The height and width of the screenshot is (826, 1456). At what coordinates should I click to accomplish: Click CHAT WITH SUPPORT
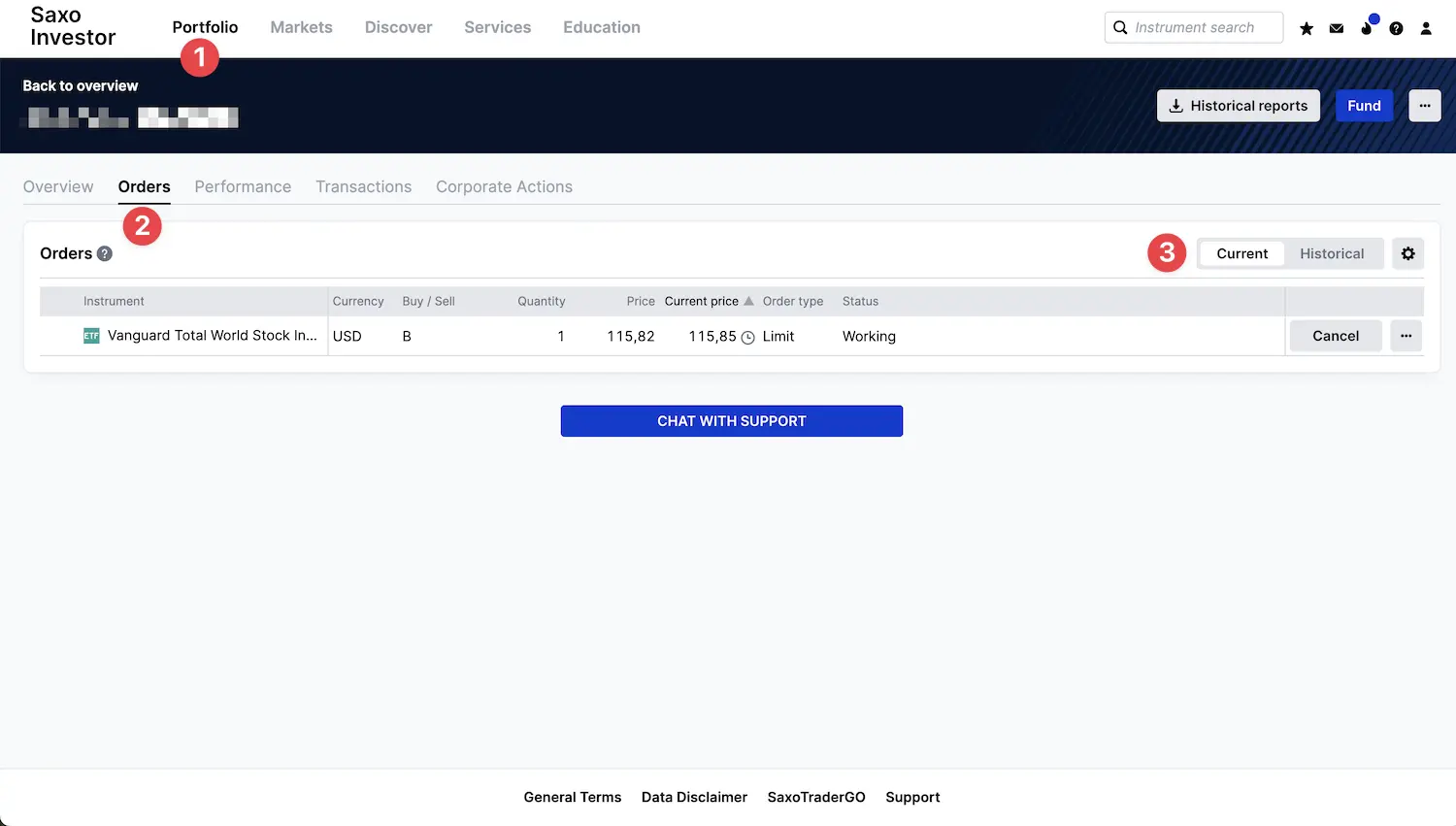pos(732,421)
